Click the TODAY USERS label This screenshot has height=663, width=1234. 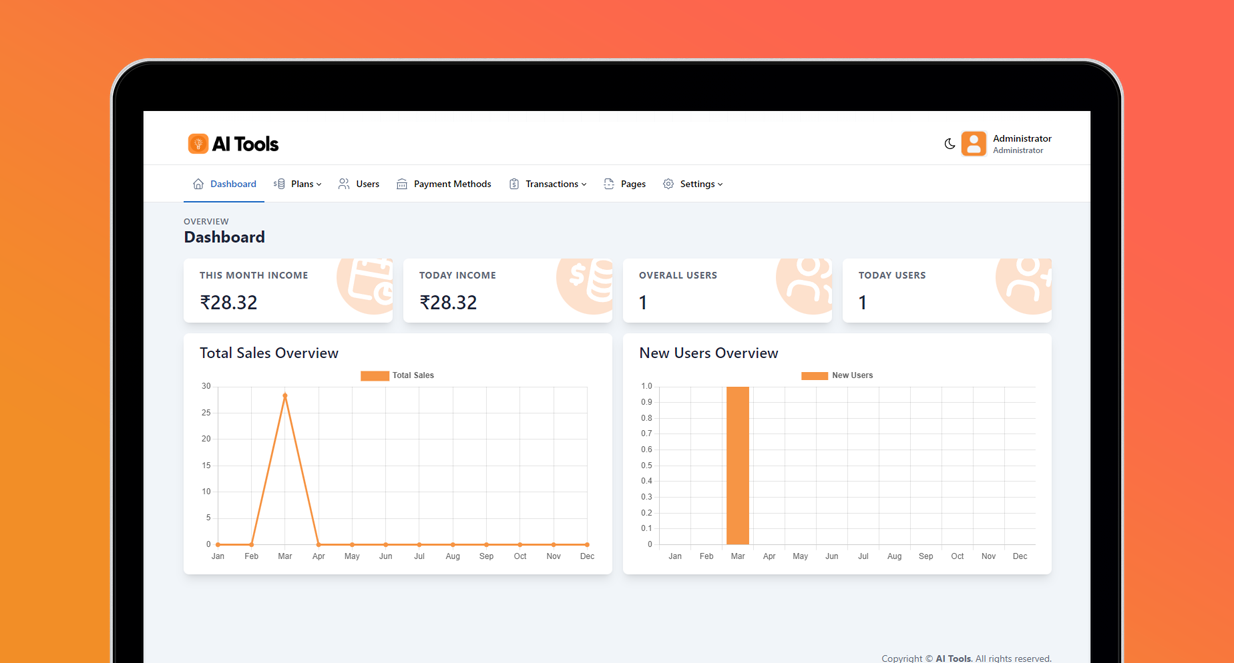(x=892, y=275)
